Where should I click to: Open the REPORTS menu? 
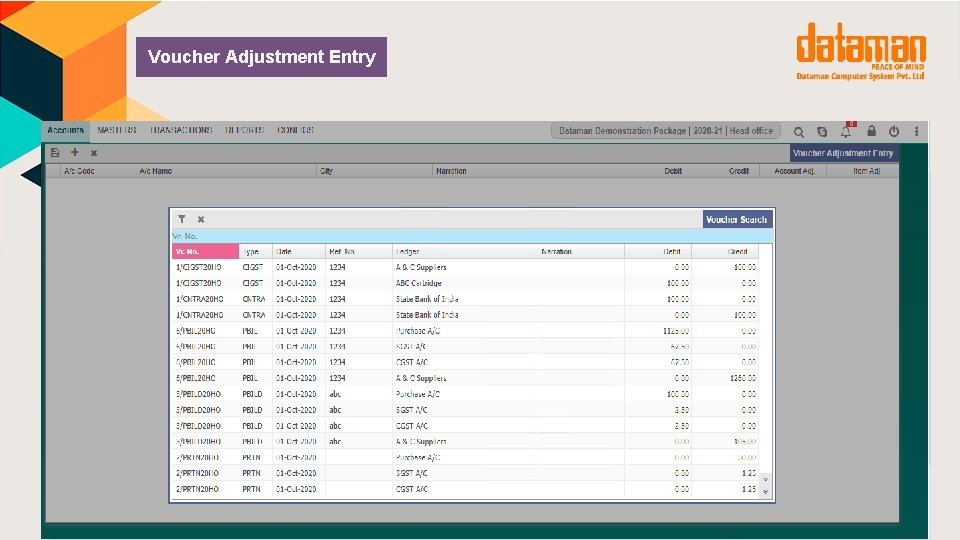244,130
